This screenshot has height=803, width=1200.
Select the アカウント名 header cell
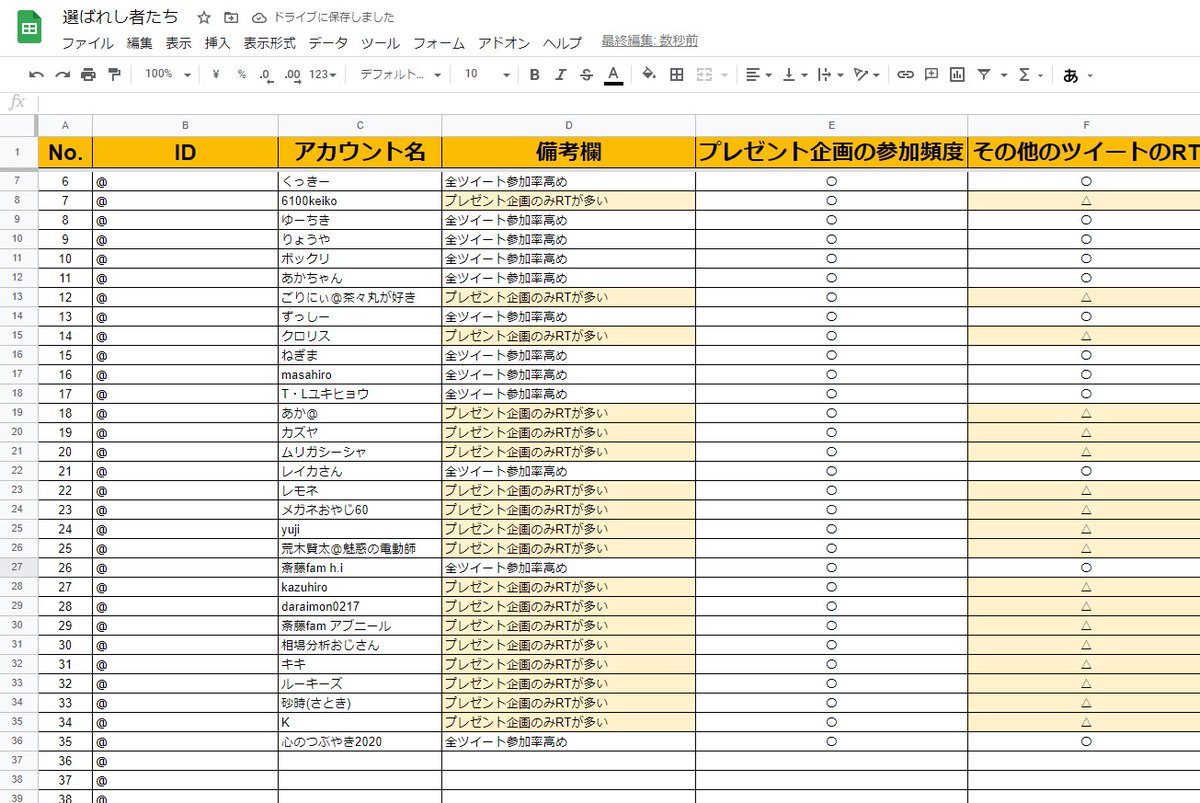click(360, 152)
